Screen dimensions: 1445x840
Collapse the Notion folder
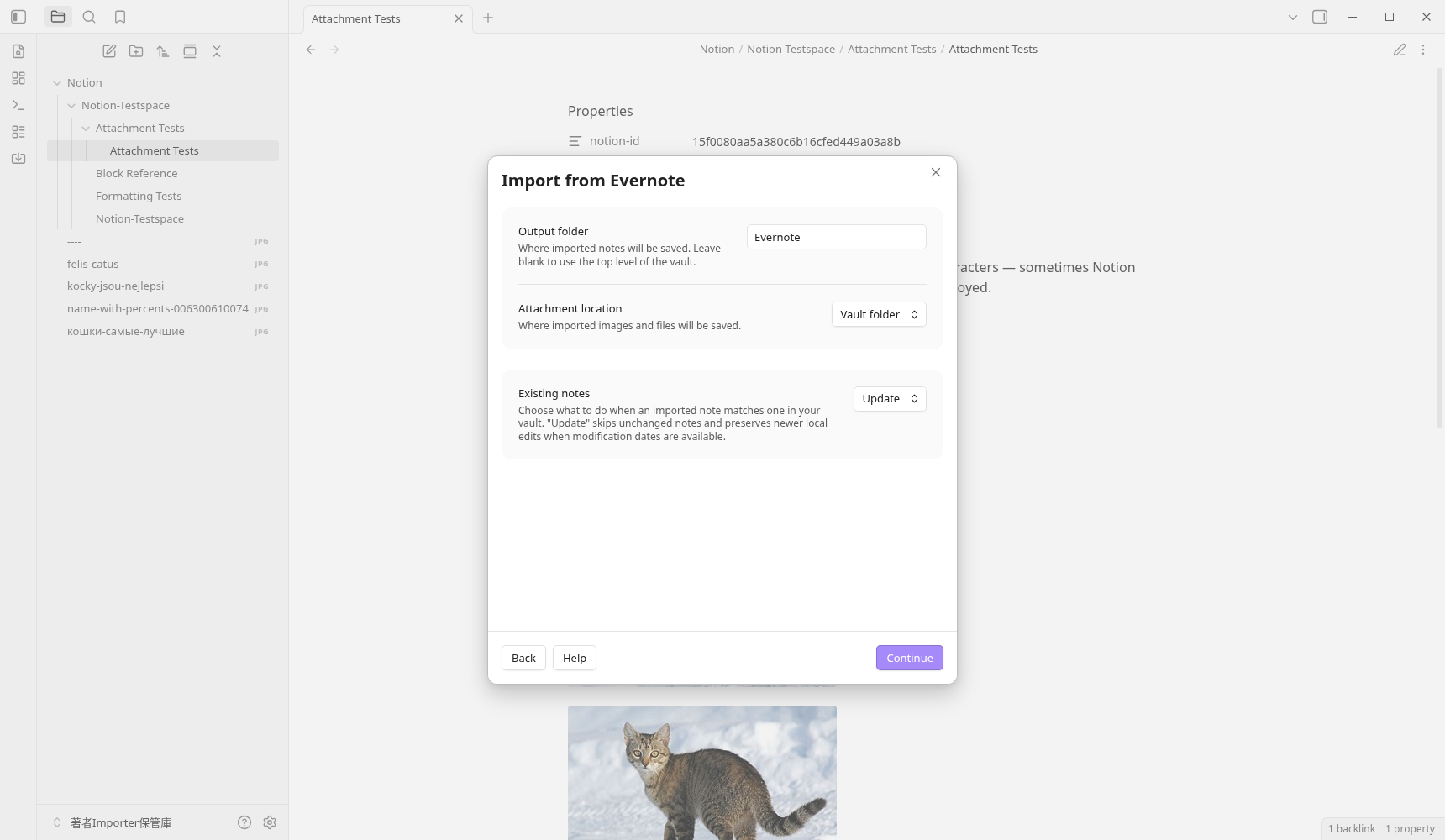click(57, 82)
